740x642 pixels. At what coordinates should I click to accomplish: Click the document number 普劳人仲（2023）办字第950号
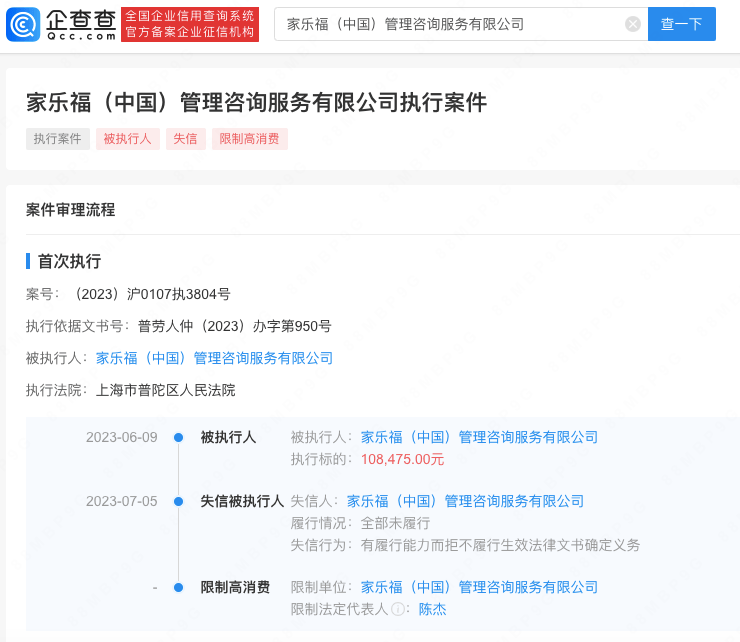pyautogui.click(x=235, y=326)
